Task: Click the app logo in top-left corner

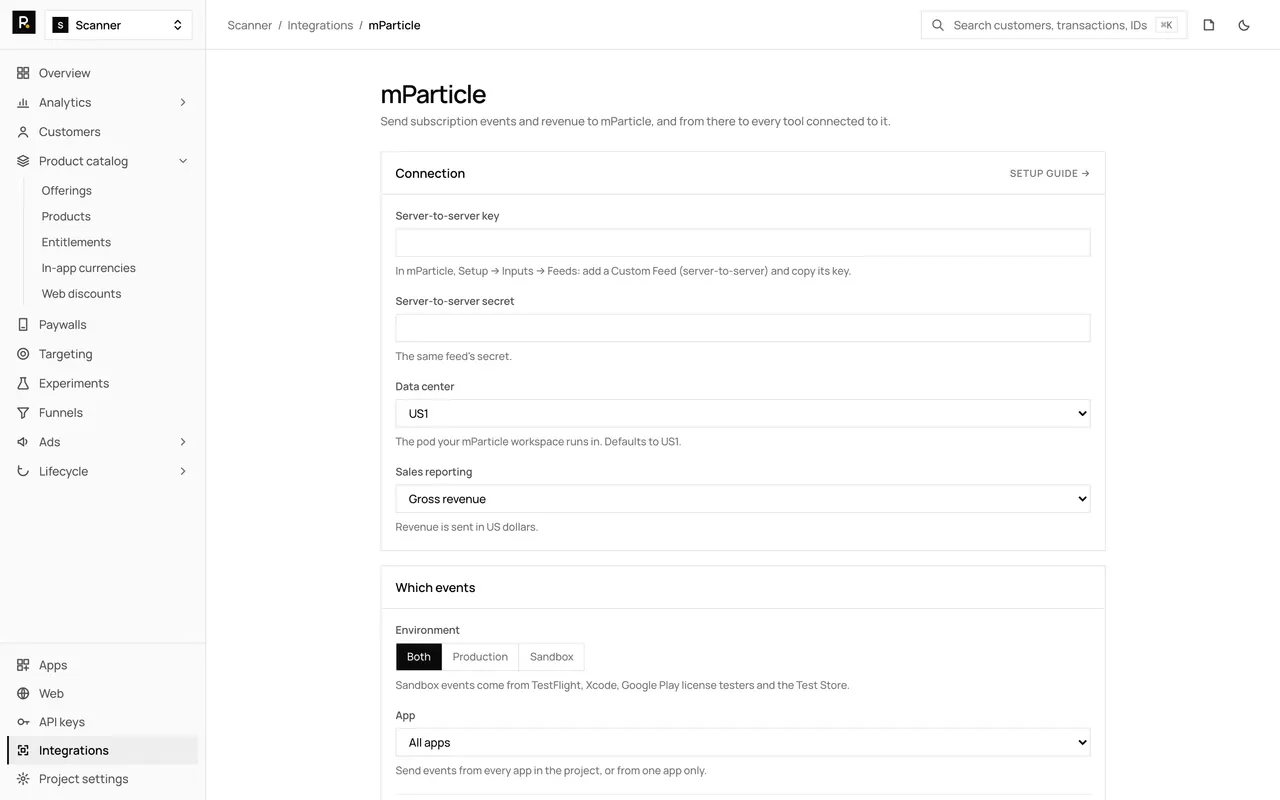Action: pos(24,23)
